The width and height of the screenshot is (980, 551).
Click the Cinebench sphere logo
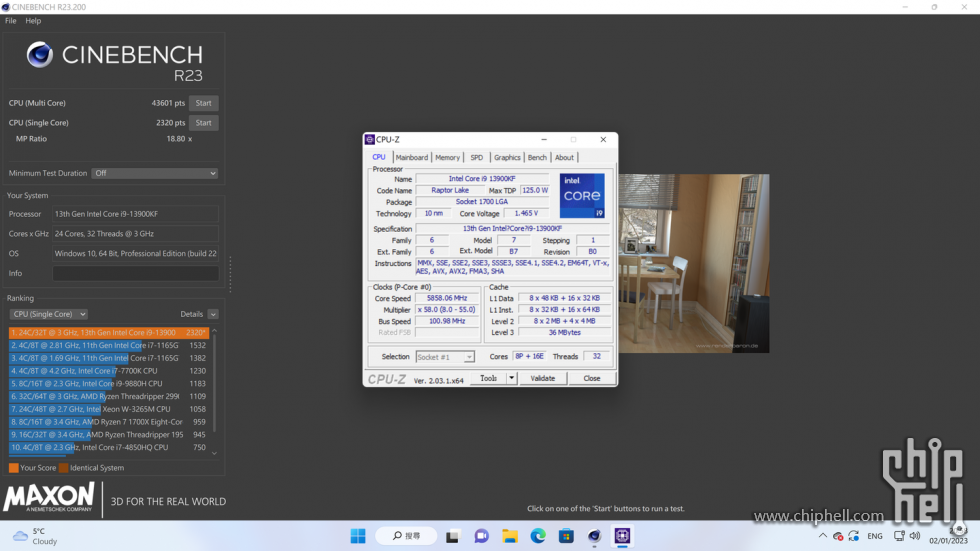[39, 55]
